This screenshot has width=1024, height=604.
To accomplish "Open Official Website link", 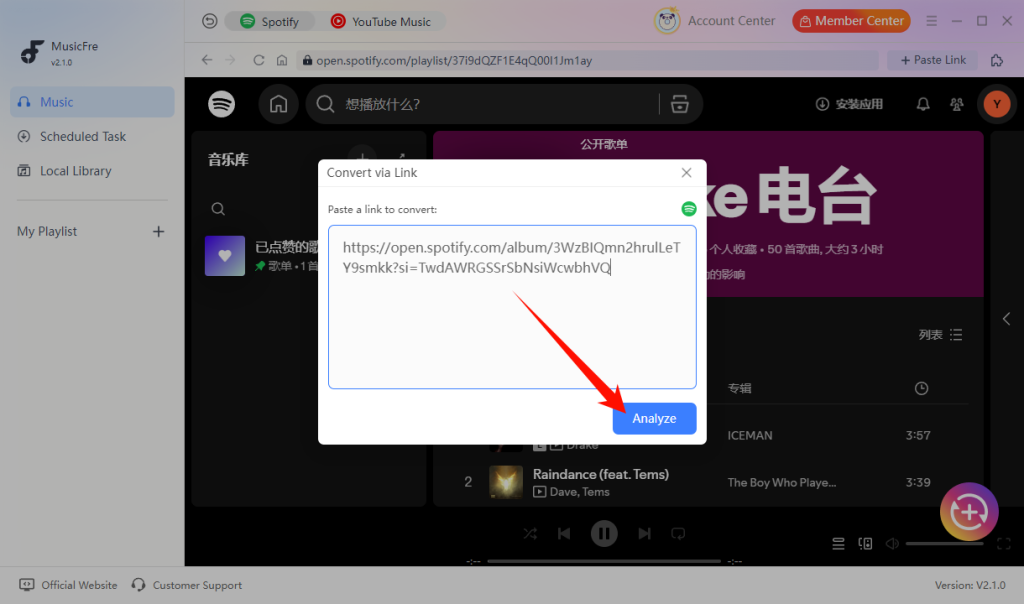I will click(69, 585).
